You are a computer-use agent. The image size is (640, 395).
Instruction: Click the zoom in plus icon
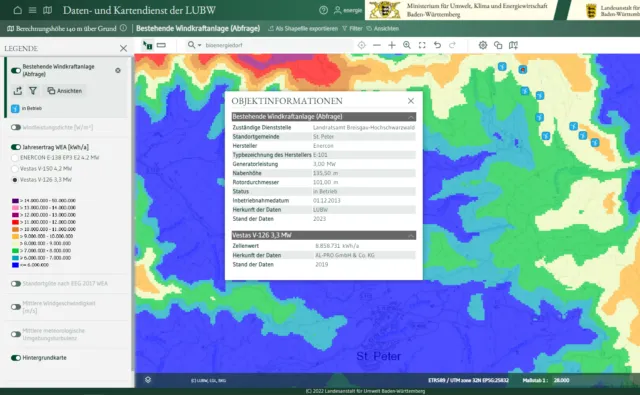click(392, 45)
